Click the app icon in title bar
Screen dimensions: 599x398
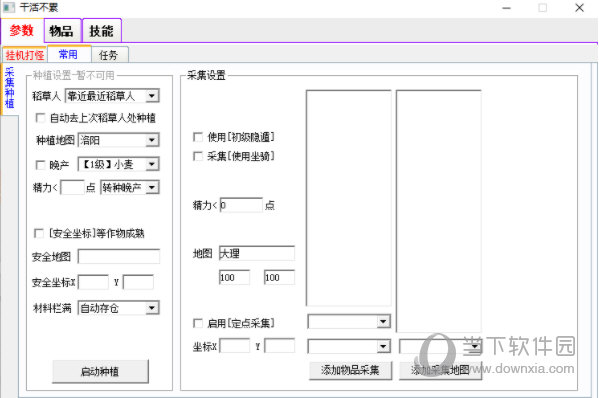pos(9,7)
